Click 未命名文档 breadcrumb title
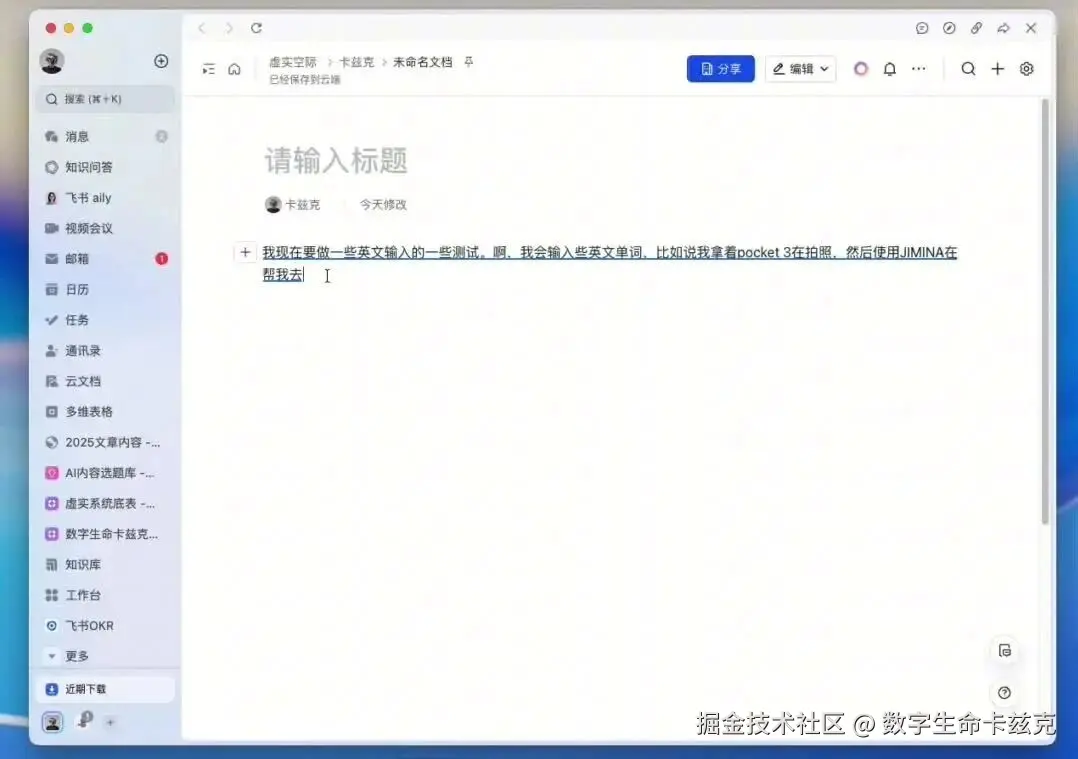1078x759 pixels. coord(422,62)
